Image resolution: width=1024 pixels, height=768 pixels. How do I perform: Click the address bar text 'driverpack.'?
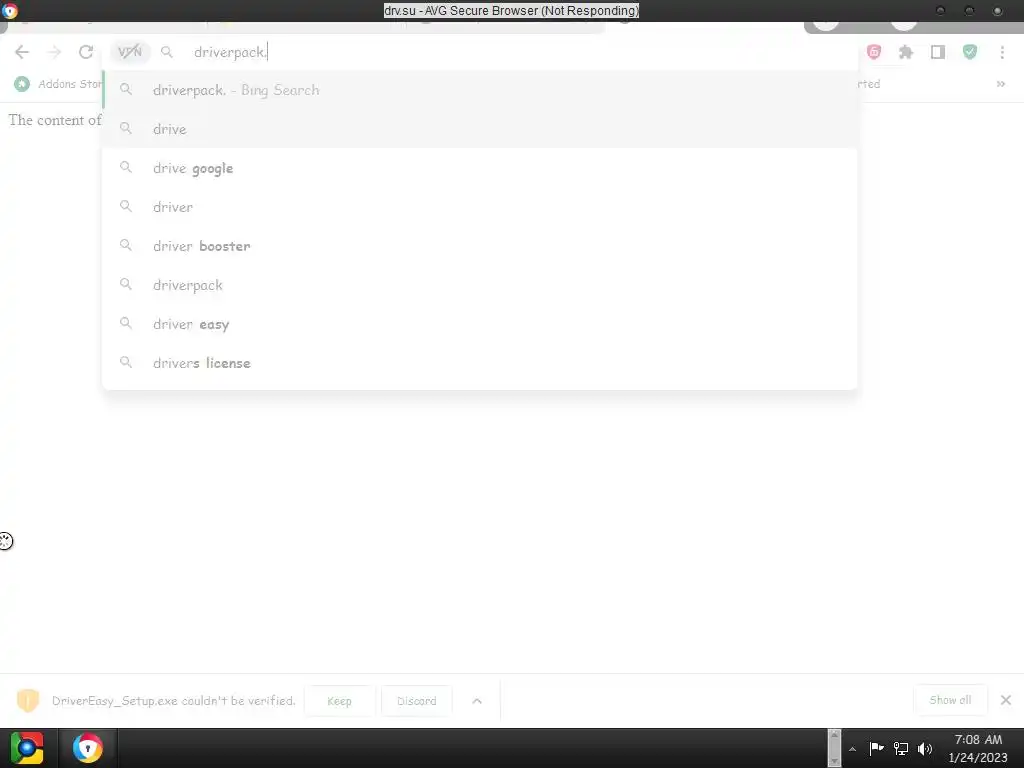point(231,52)
